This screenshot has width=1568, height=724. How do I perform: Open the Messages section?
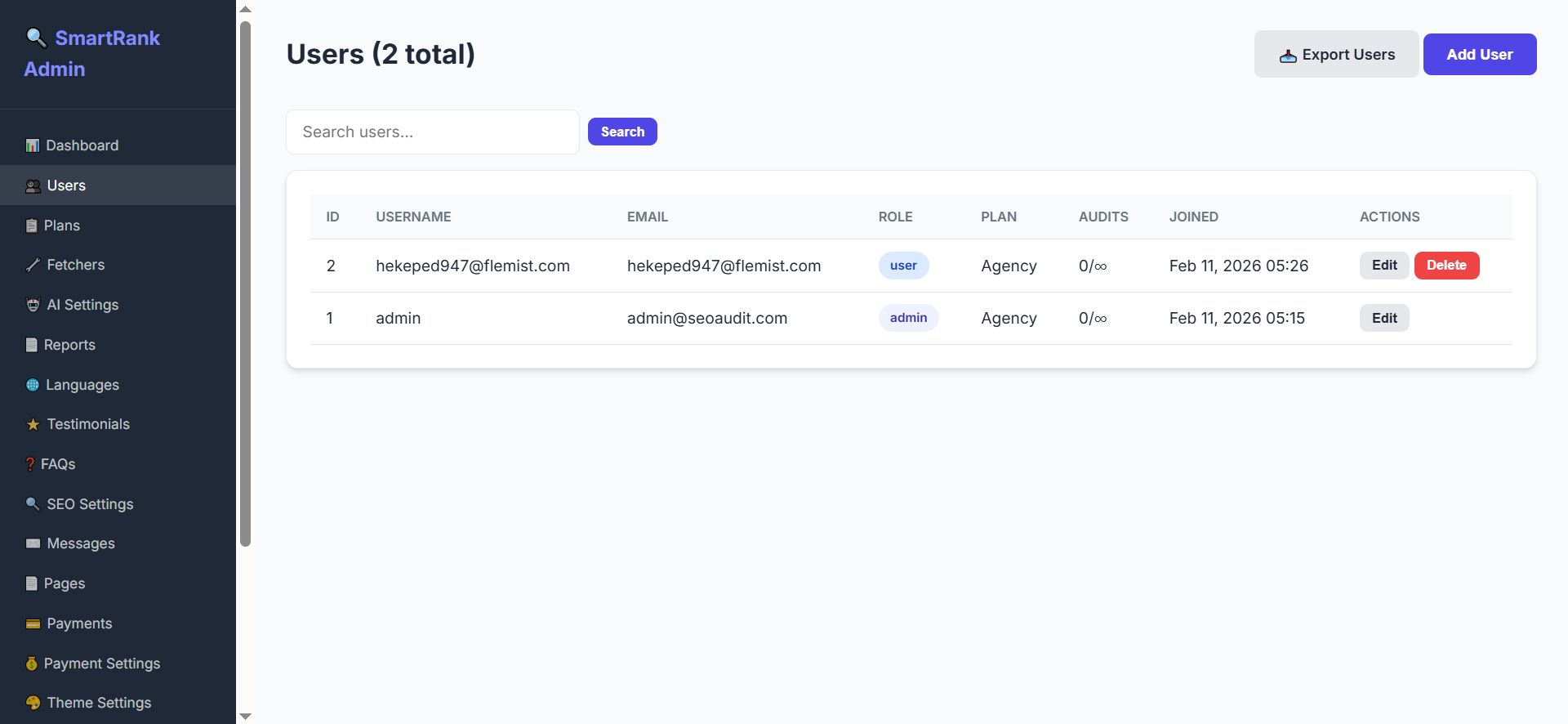pos(80,543)
